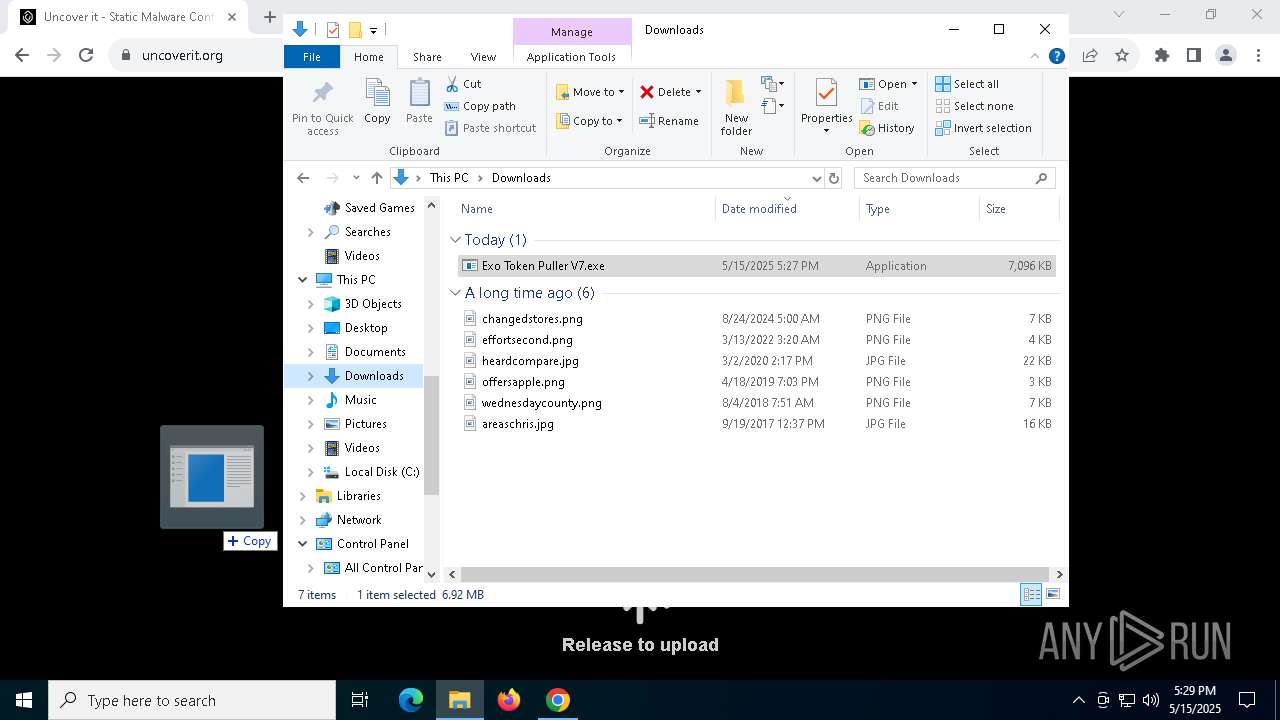
Task: Open the Application Tools tab
Action: (x=571, y=57)
